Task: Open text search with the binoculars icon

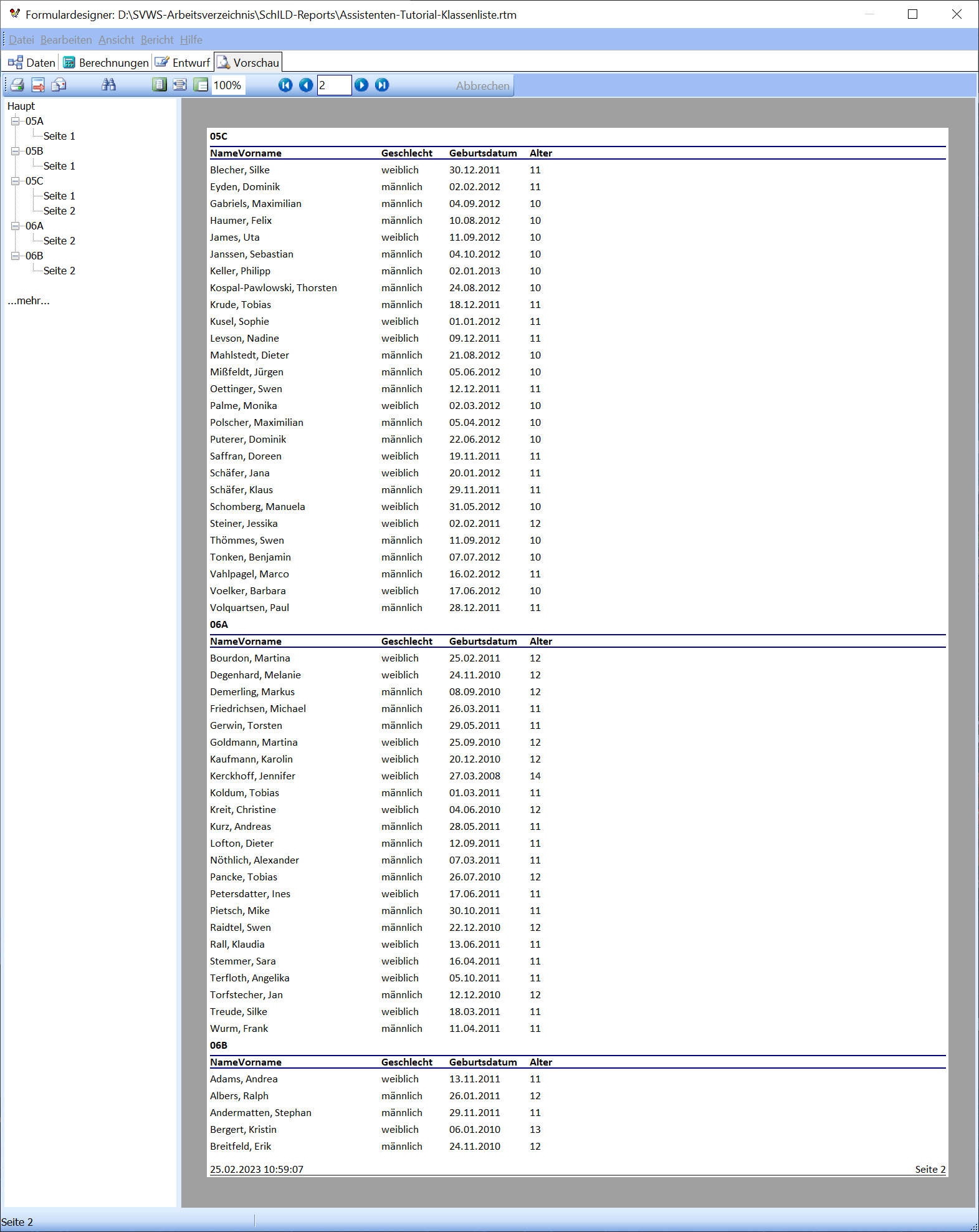Action: (x=109, y=85)
